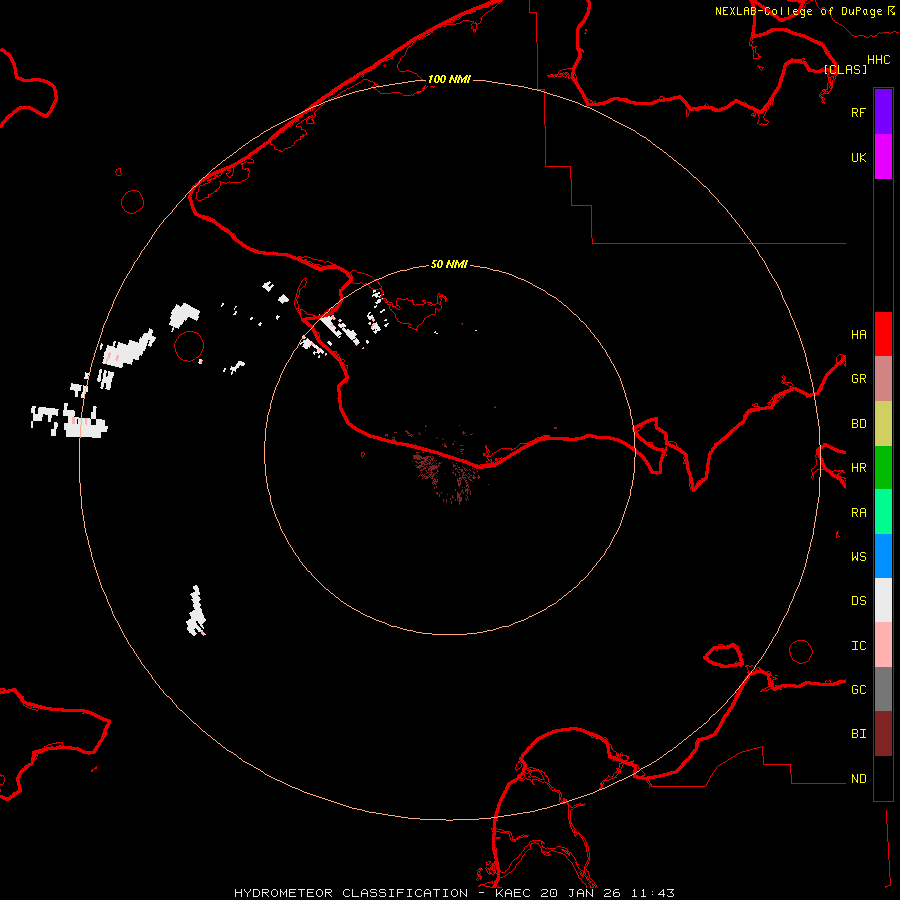The height and width of the screenshot is (900, 900).
Task: Click the purple RF legend color swatch
Action: [883, 112]
